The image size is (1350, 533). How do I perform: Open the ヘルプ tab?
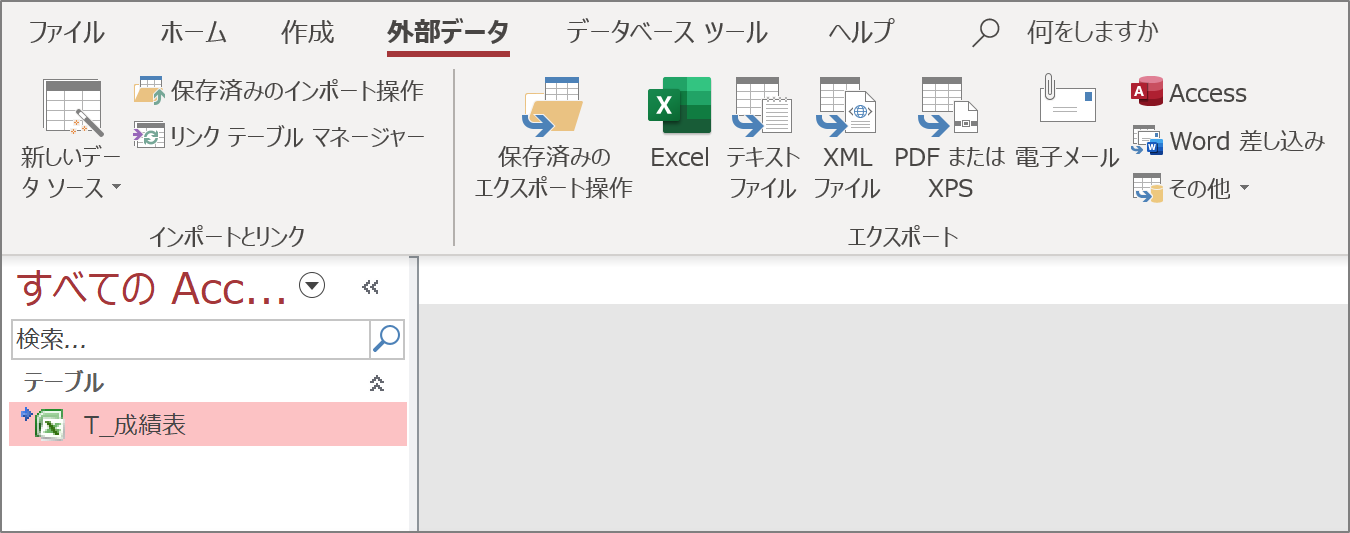861,32
